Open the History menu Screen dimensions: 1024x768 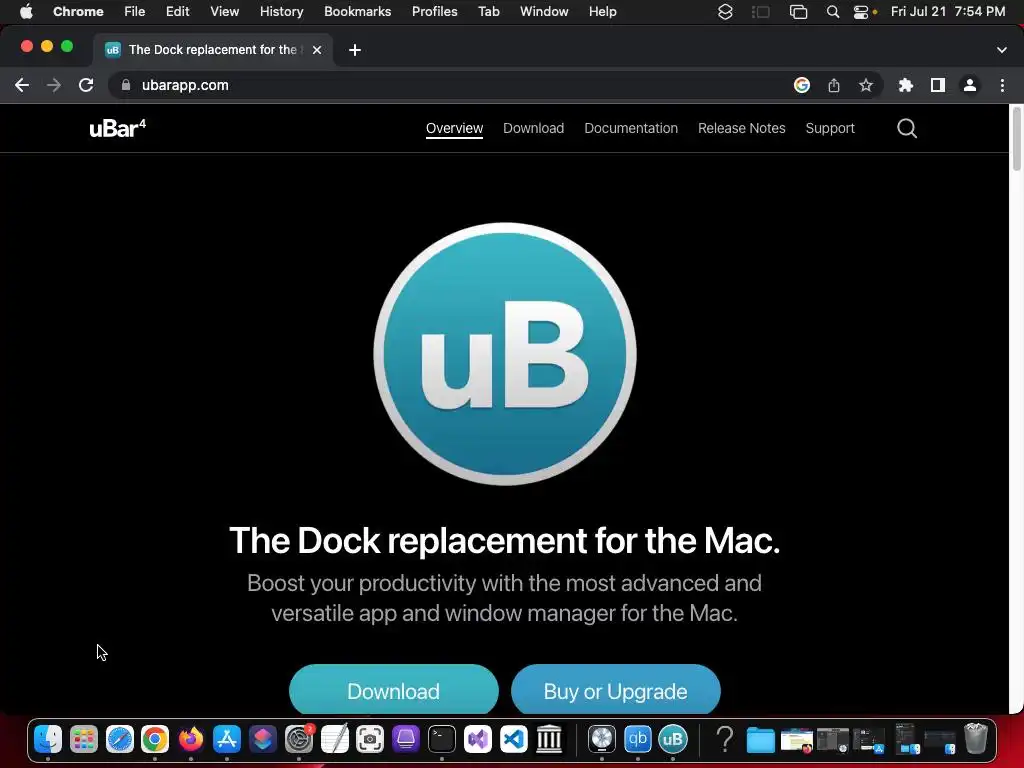point(281,11)
